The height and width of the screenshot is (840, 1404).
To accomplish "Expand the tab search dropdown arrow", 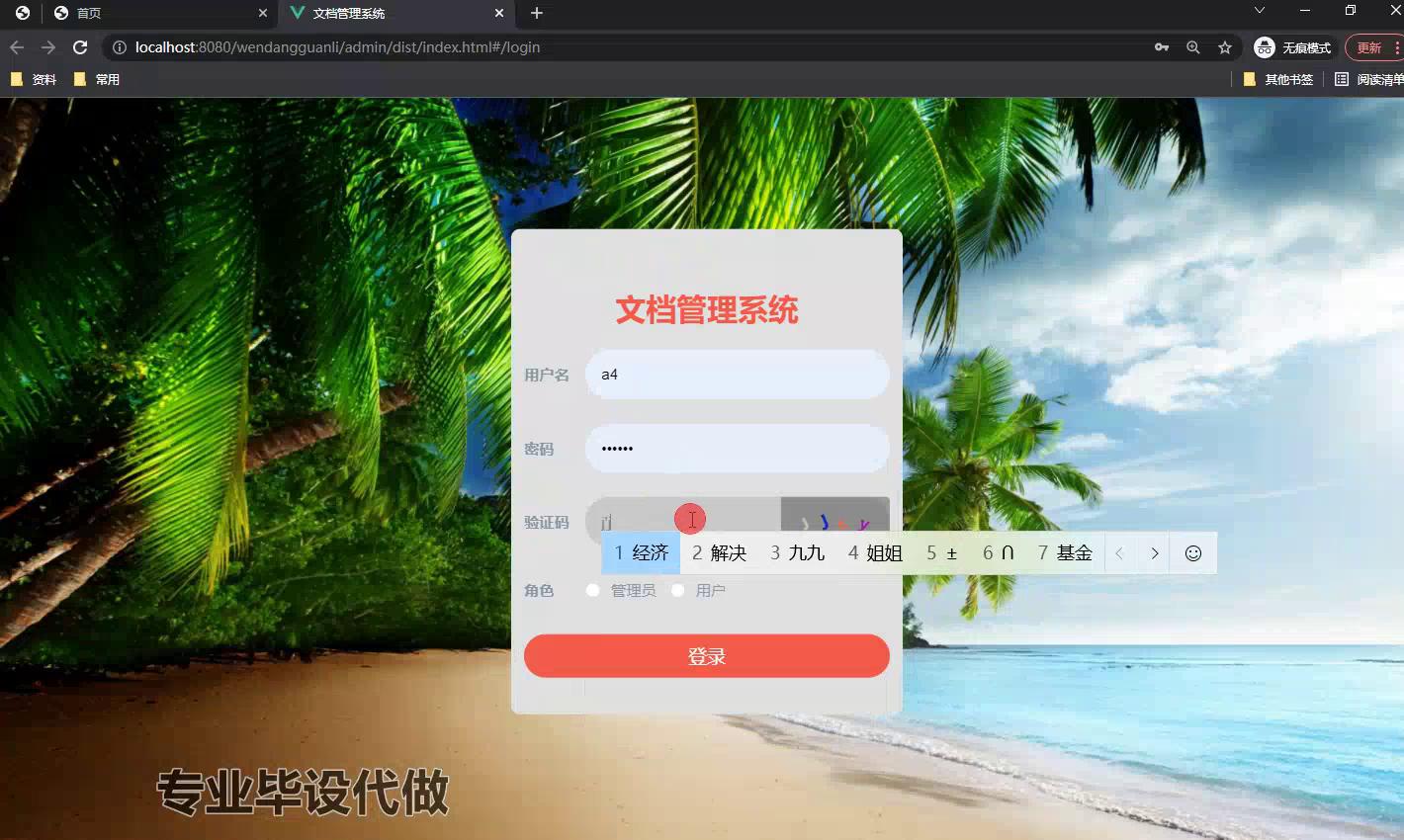I will [1259, 11].
